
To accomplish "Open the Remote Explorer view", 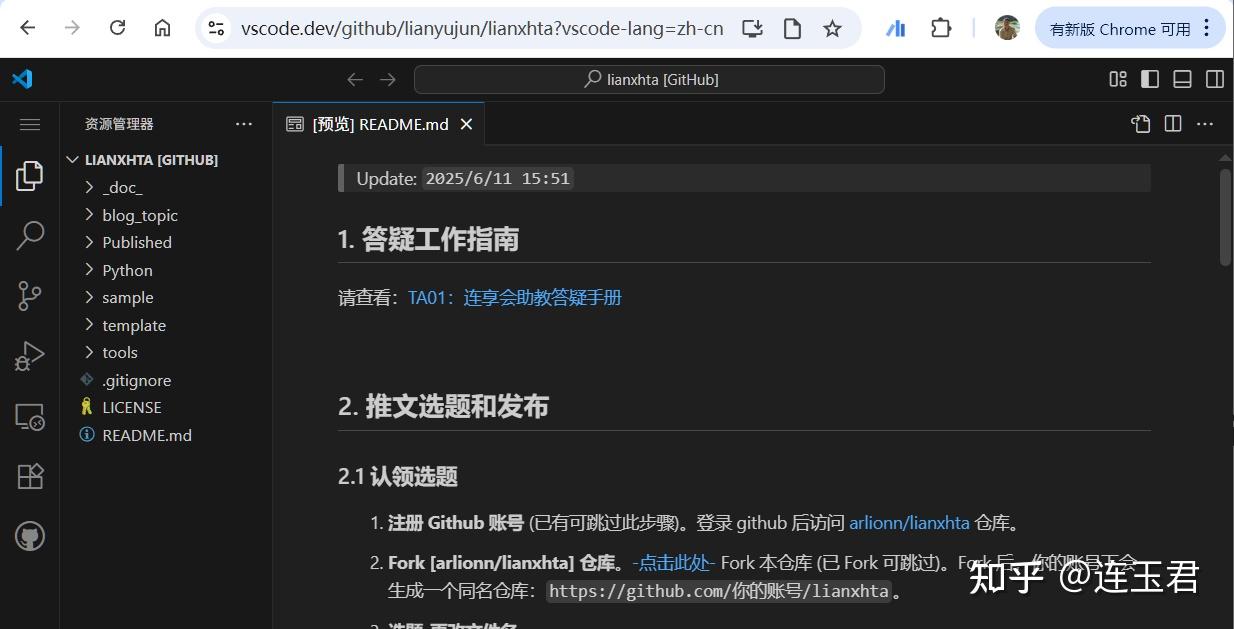I will [x=30, y=416].
